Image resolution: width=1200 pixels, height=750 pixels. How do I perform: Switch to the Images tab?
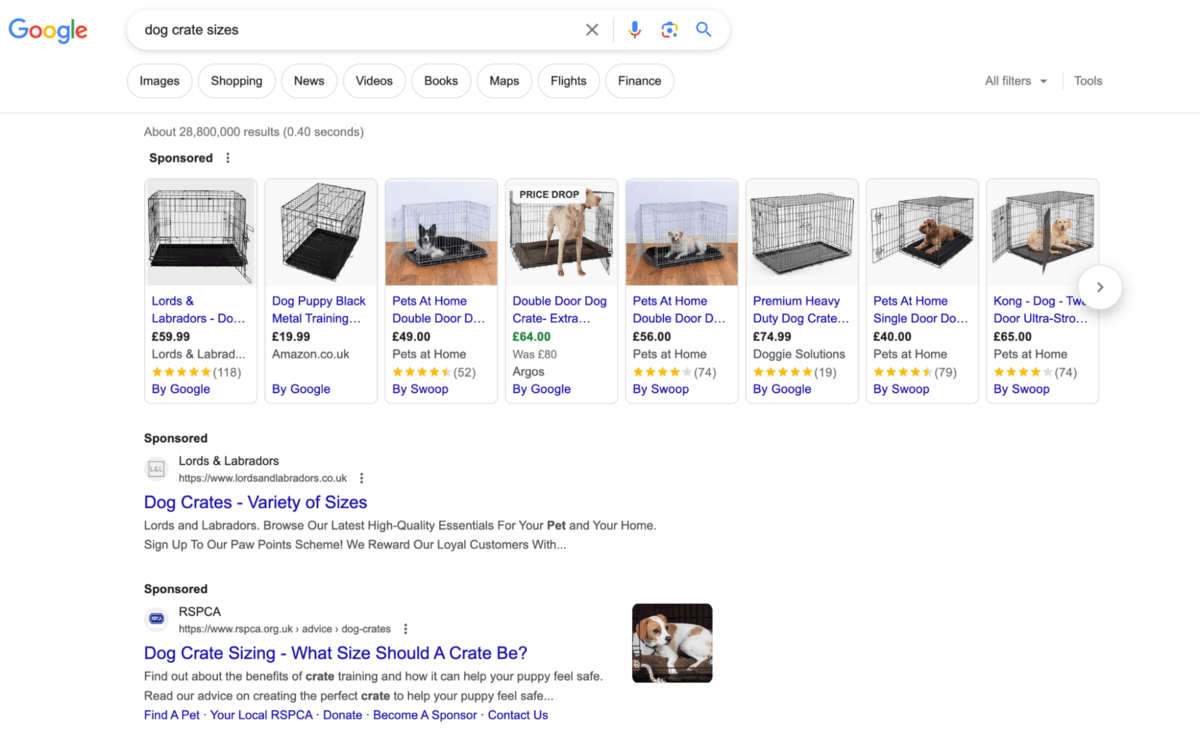click(160, 81)
